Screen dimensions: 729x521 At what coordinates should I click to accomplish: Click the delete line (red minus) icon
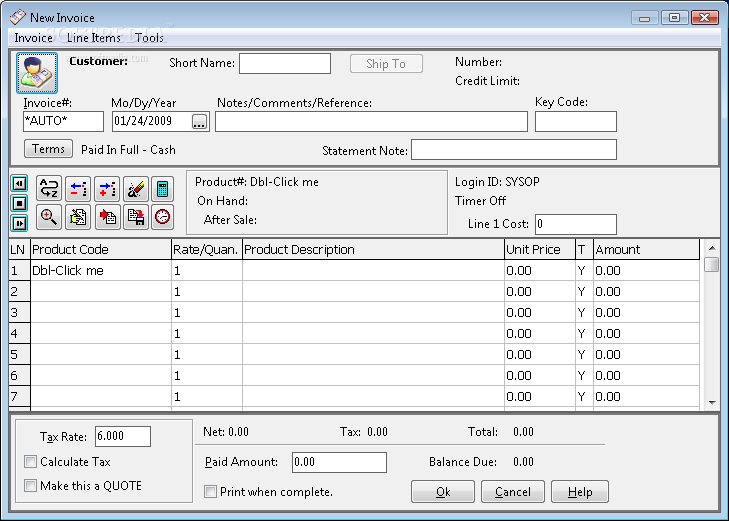pos(78,189)
